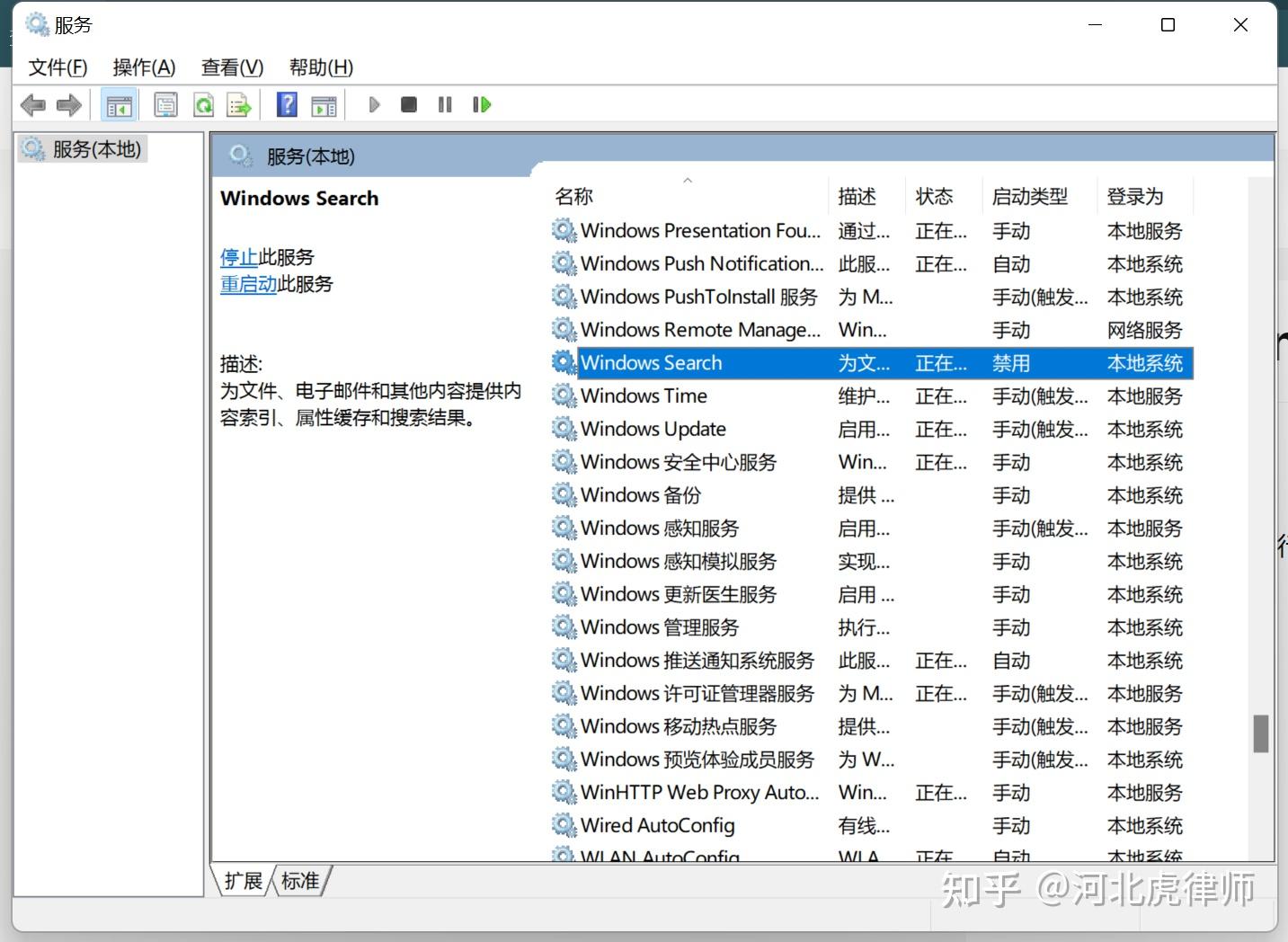The height and width of the screenshot is (942, 1288).
Task: Select the Windows Search service name
Action: click(652, 363)
